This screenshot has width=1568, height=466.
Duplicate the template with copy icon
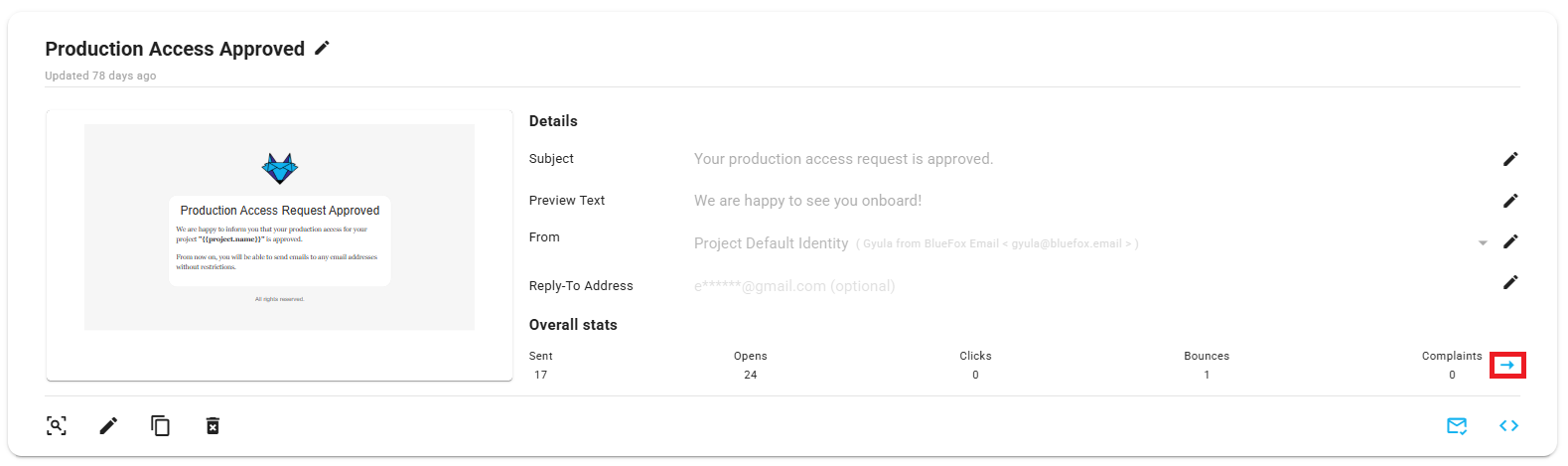click(x=160, y=426)
